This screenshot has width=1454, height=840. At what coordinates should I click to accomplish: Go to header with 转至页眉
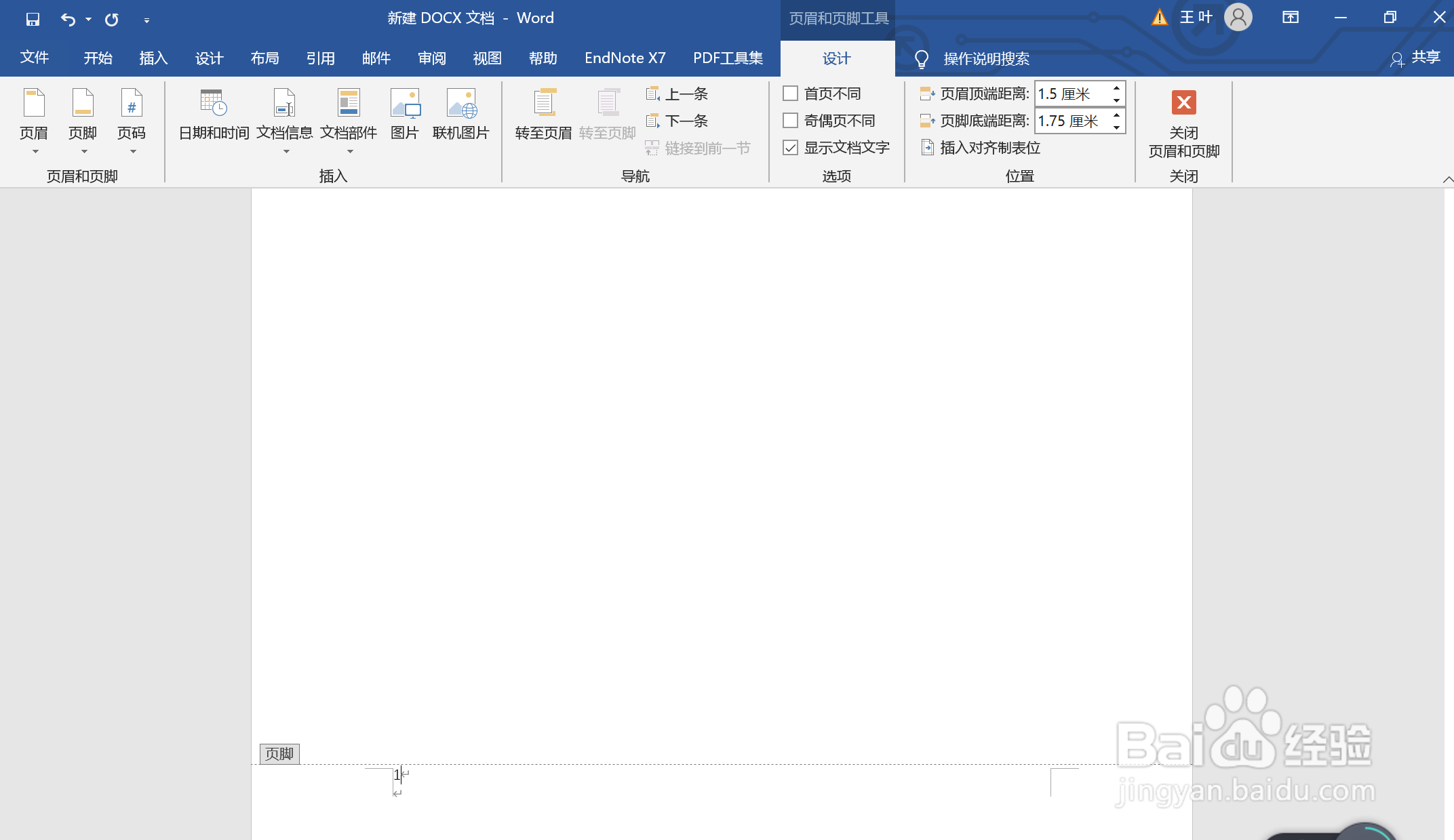[543, 103]
